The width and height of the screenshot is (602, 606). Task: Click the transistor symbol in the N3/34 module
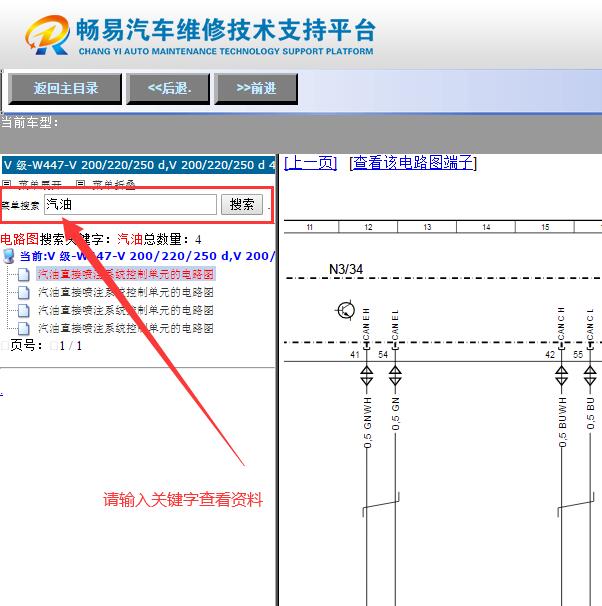[x=346, y=310]
